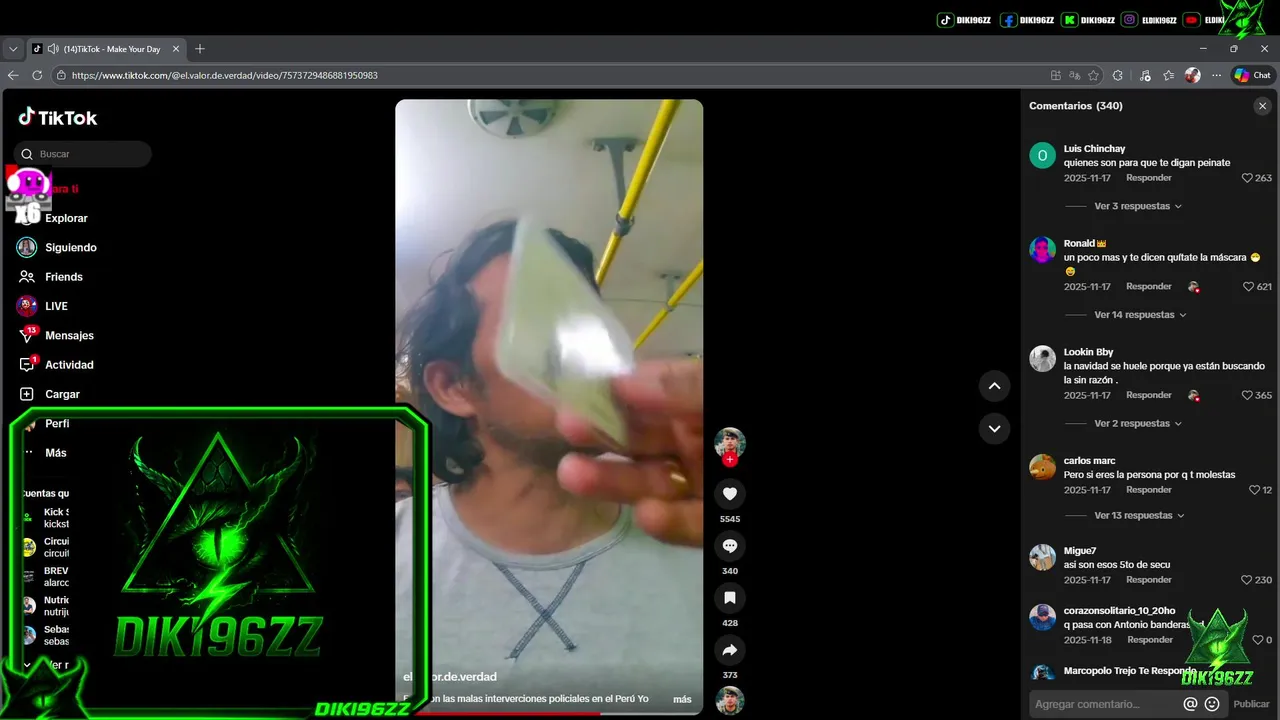Open Actividad in the sidebar
Screen dimensions: 1280x720
click(68, 365)
